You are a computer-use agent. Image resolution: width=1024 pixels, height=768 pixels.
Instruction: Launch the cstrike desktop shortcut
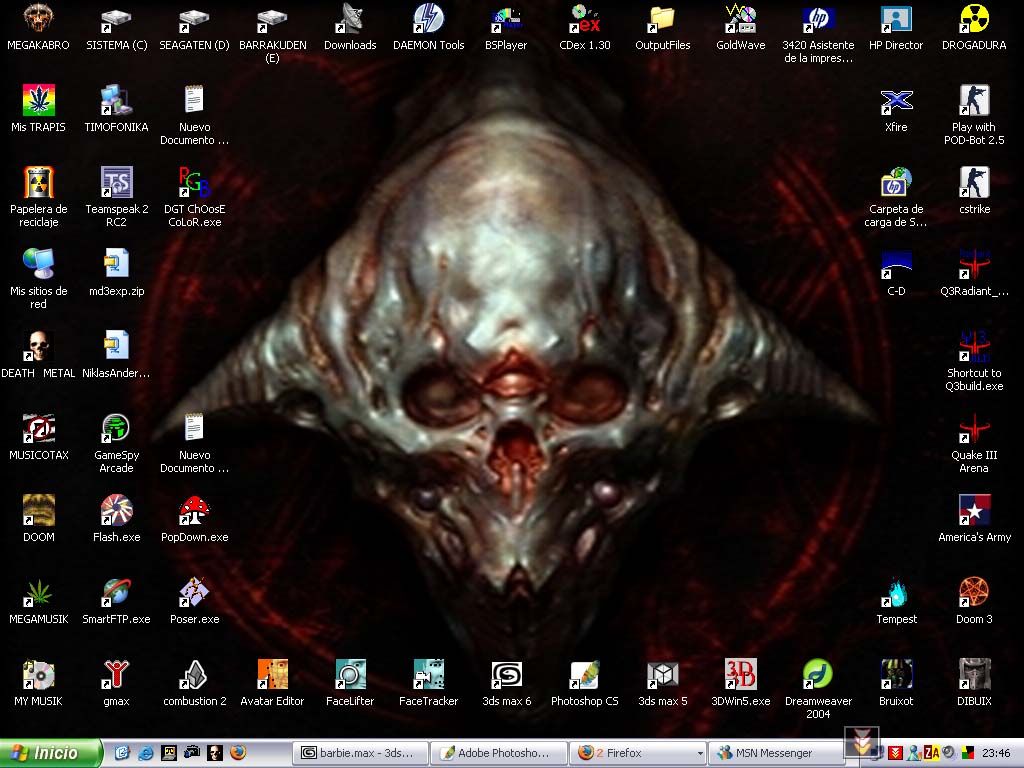[x=974, y=182]
